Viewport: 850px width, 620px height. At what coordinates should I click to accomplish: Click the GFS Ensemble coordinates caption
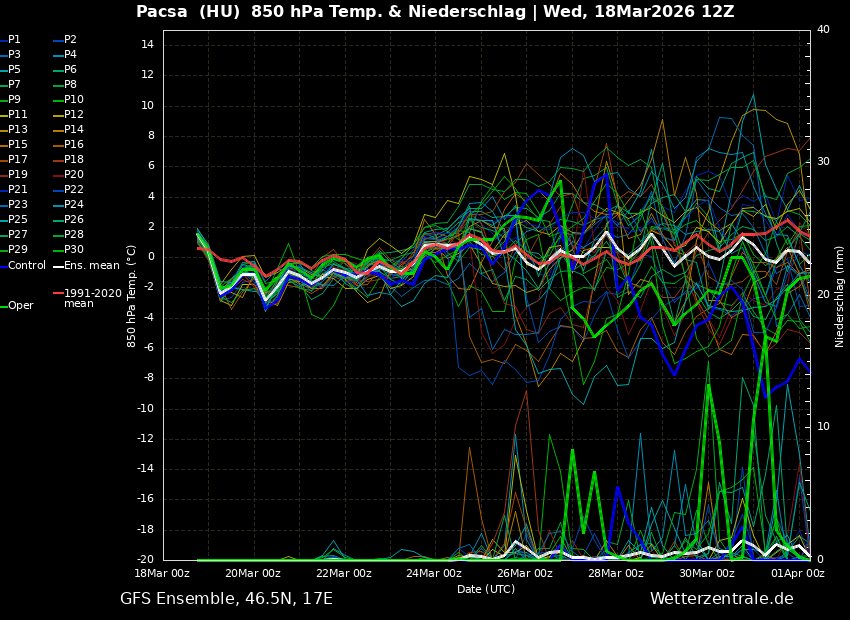click(226, 599)
